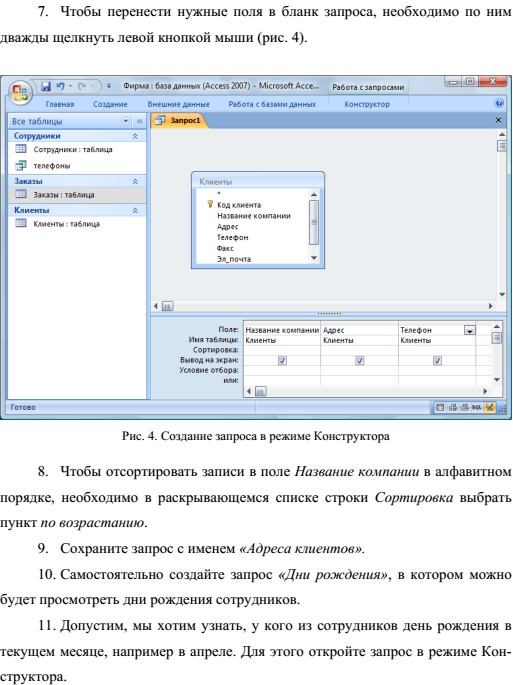Select the Адрес field in field list
Screen dimensions: 513x685
pos(228,227)
